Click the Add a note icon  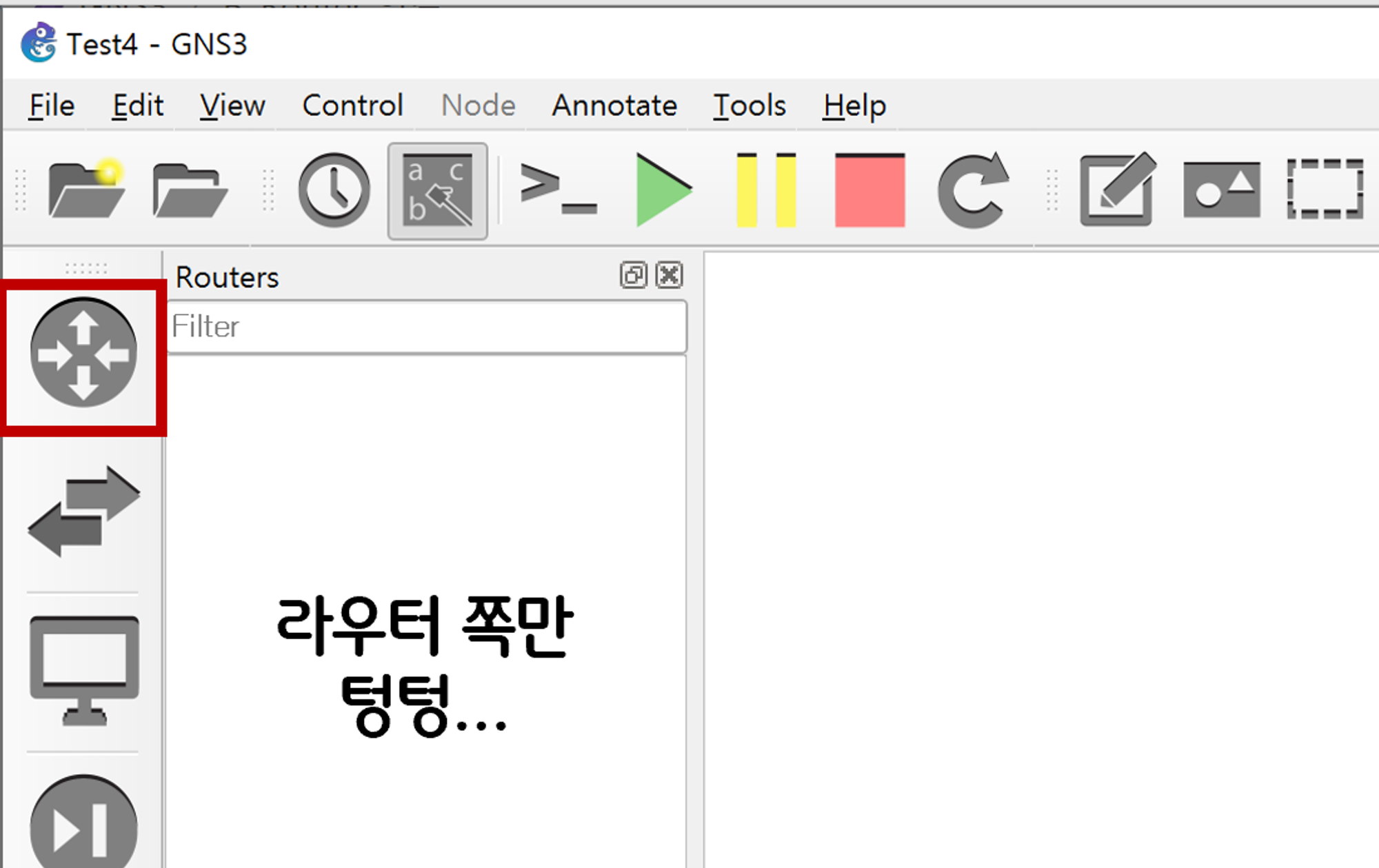pos(1118,189)
